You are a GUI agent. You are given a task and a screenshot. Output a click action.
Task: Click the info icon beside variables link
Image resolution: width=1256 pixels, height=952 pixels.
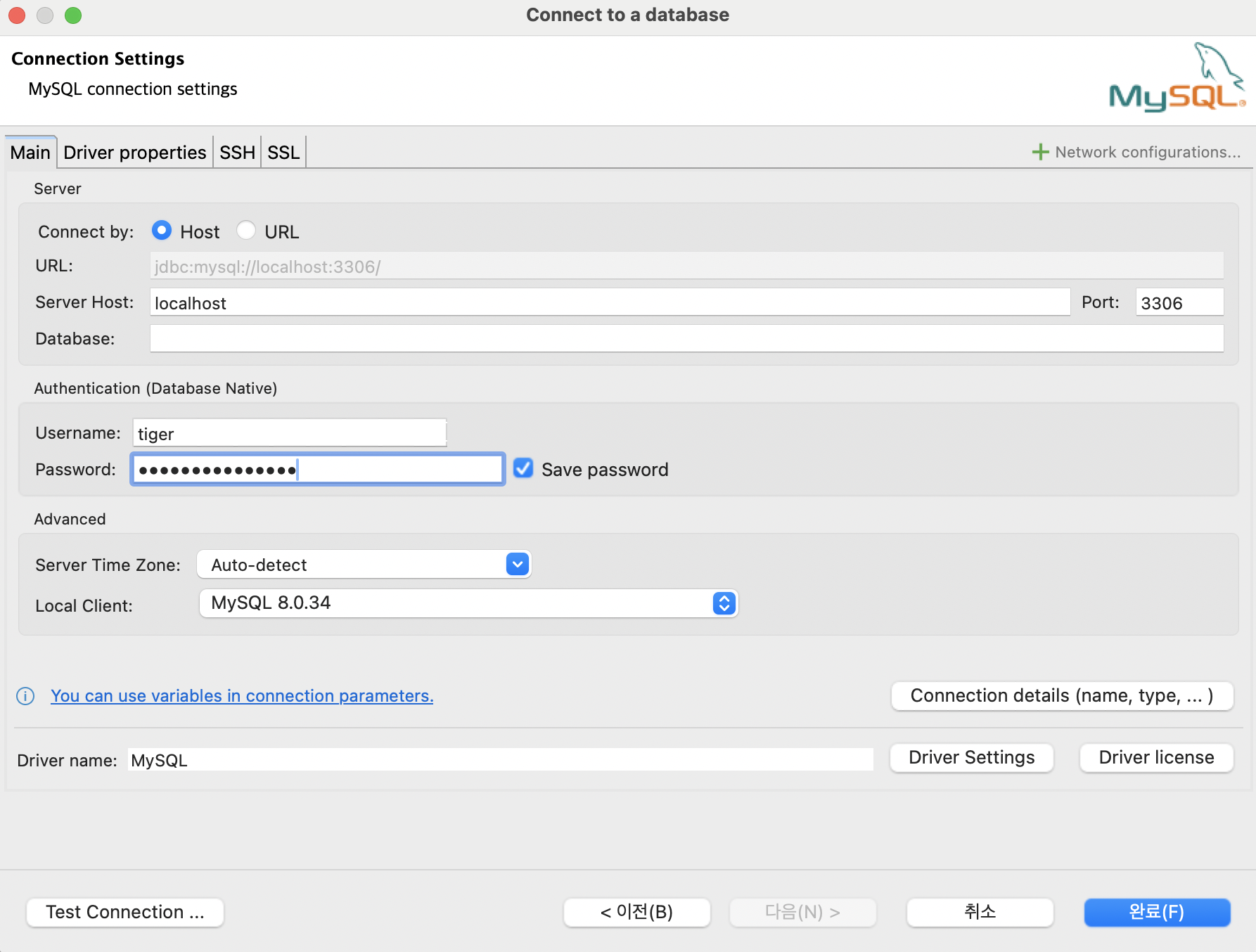25,696
